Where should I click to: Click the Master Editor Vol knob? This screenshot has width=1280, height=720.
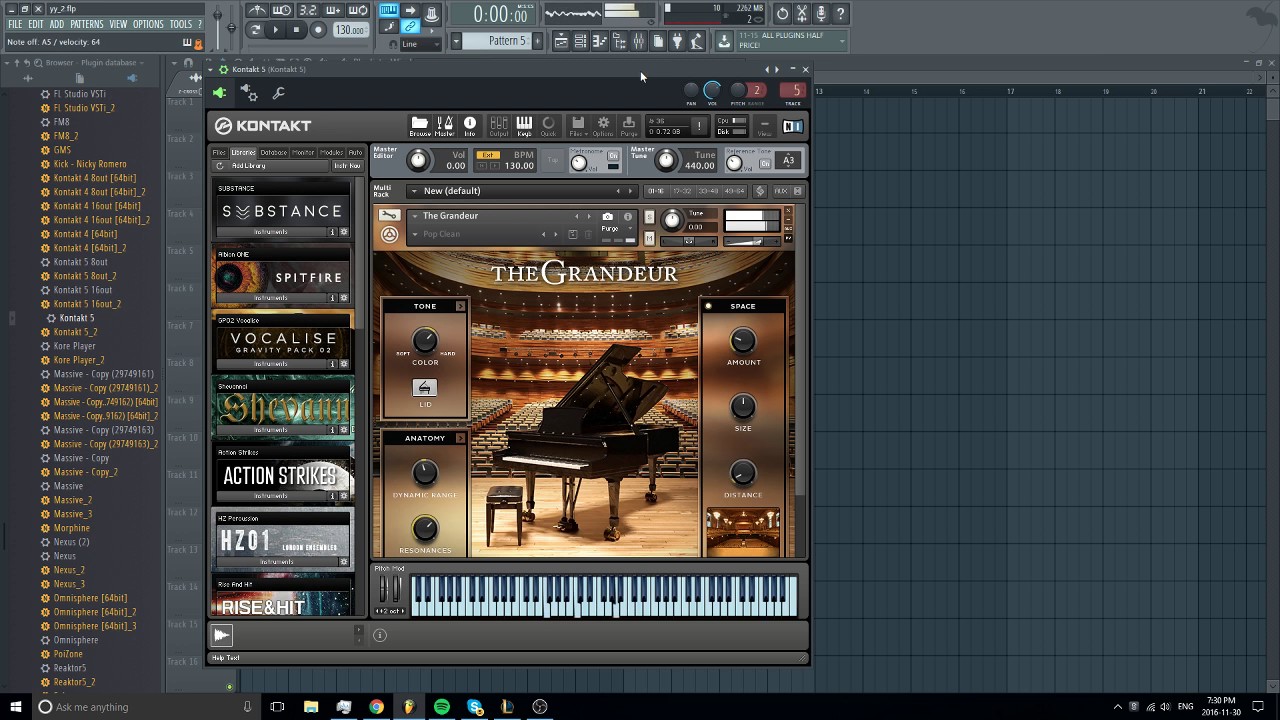(418, 160)
